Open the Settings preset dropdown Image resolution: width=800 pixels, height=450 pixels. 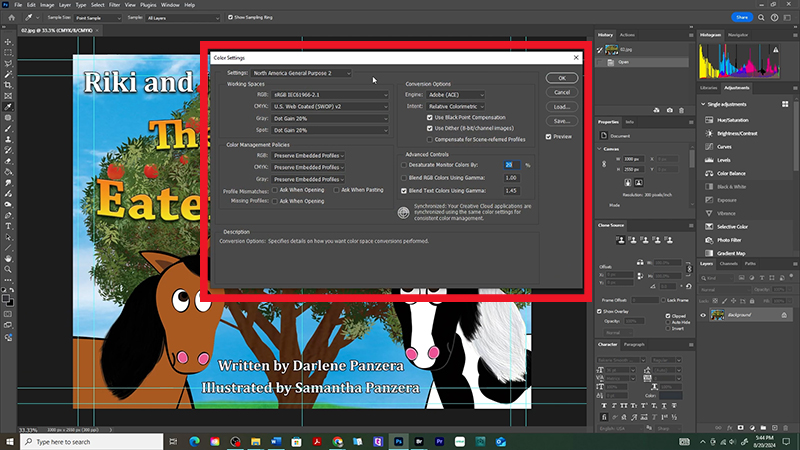(x=301, y=73)
